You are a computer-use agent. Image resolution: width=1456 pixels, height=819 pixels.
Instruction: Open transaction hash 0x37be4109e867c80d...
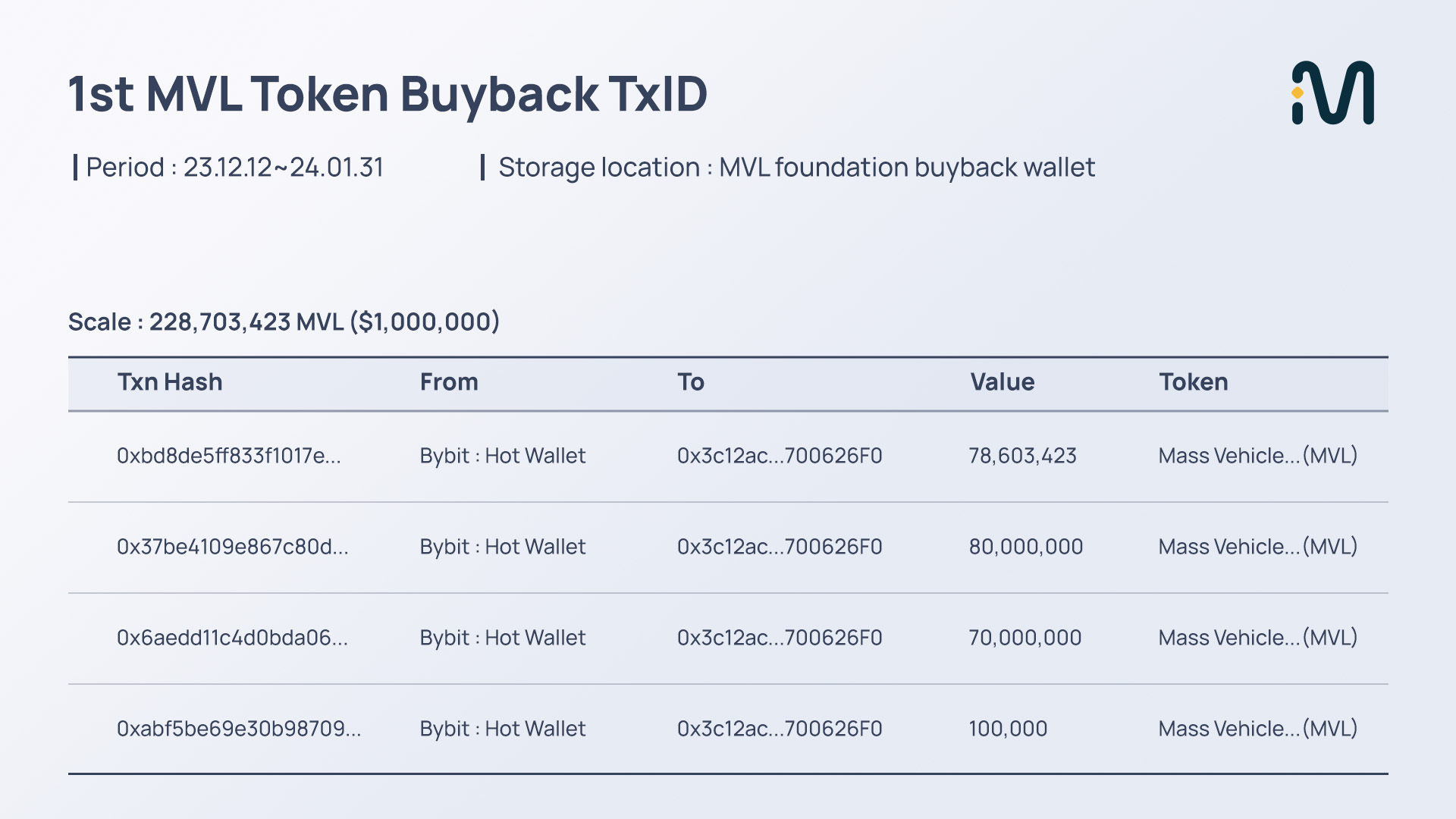232,547
